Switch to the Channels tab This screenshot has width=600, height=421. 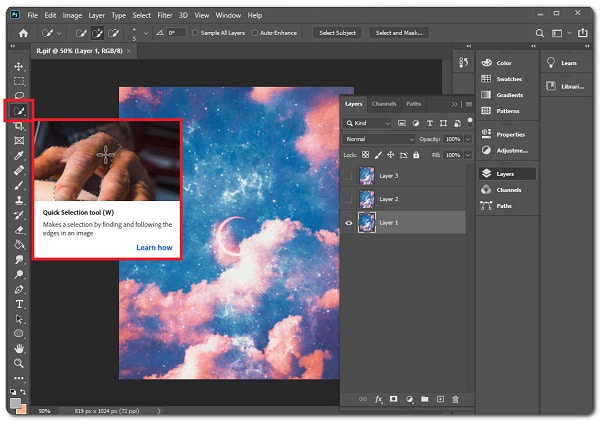[x=384, y=104]
